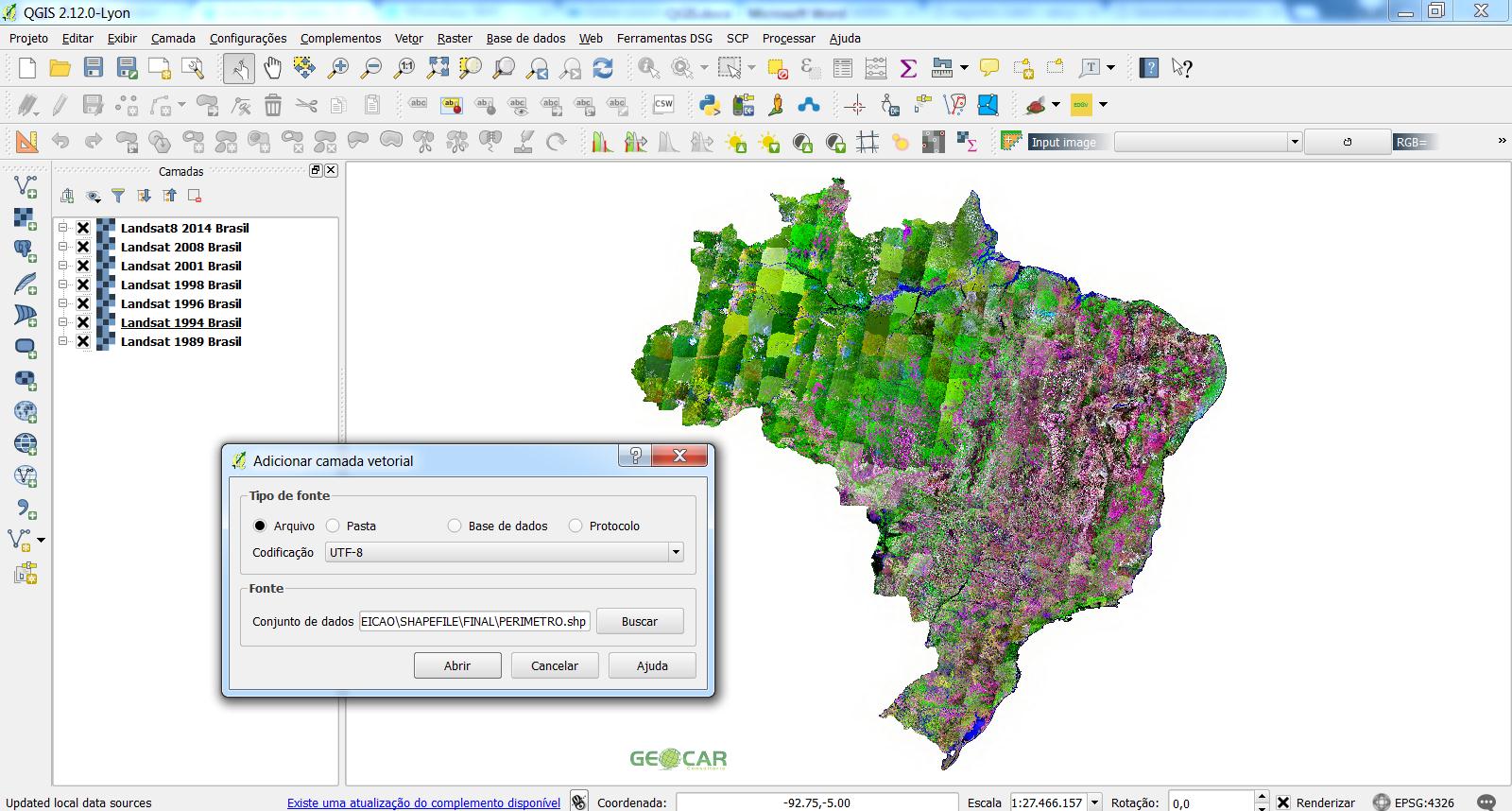Image resolution: width=1512 pixels, height=811 pixels.
Task: Refresh the map canvas
Action: tap(603, 68)
